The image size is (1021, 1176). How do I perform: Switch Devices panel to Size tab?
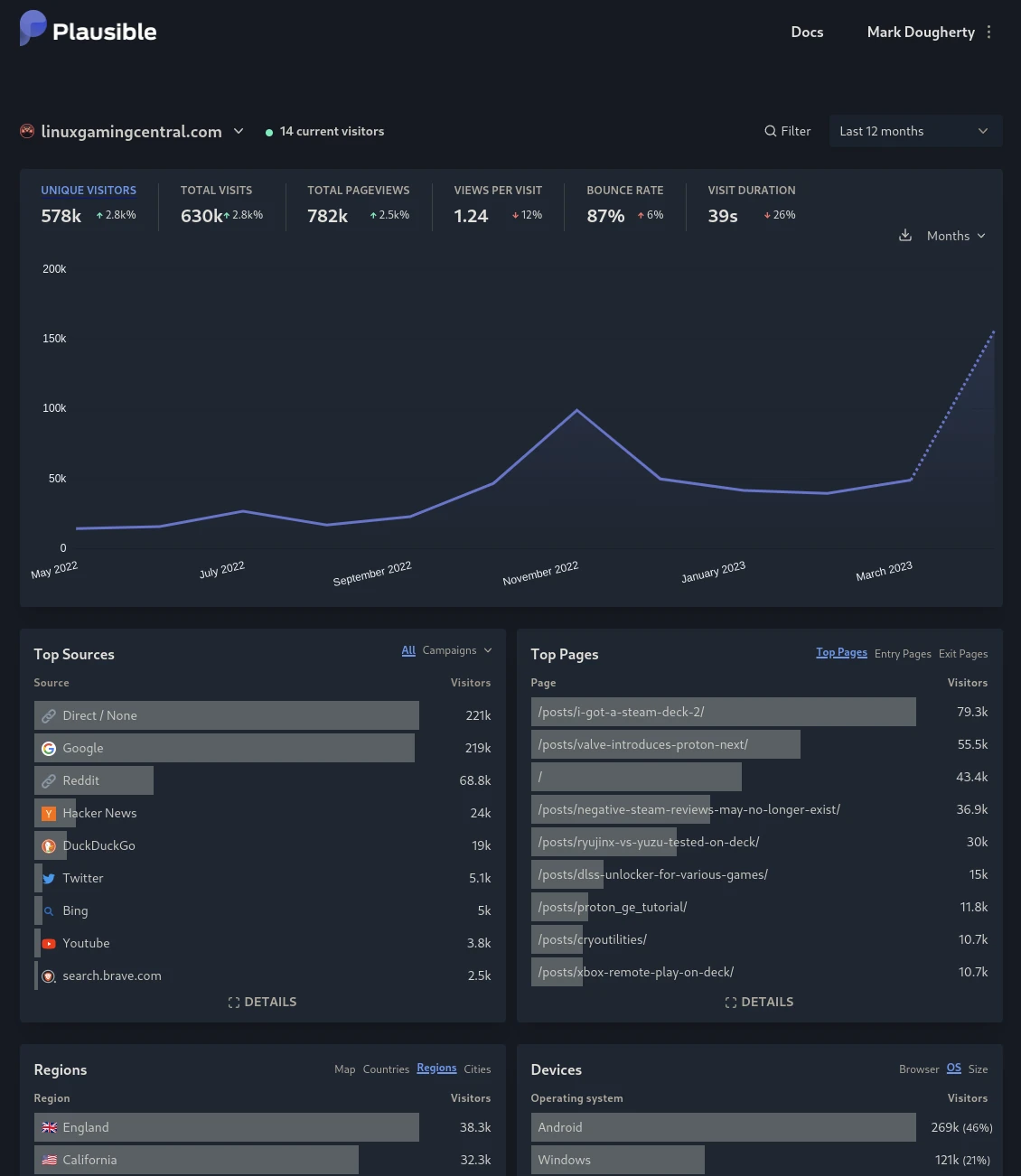(x=978, y=1069)
